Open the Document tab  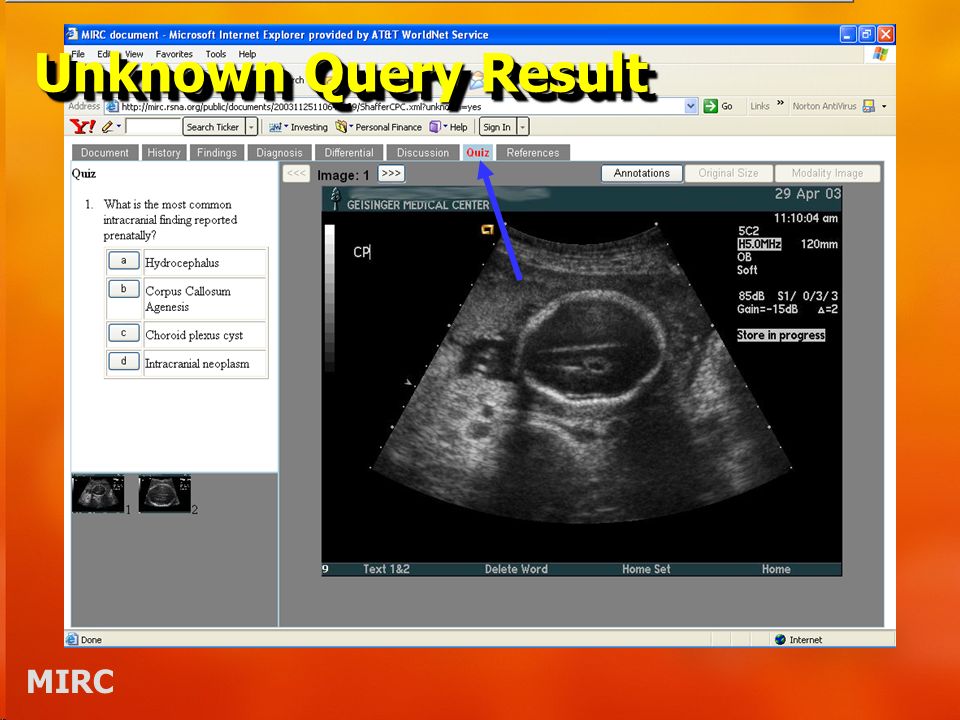coord(104,152)
